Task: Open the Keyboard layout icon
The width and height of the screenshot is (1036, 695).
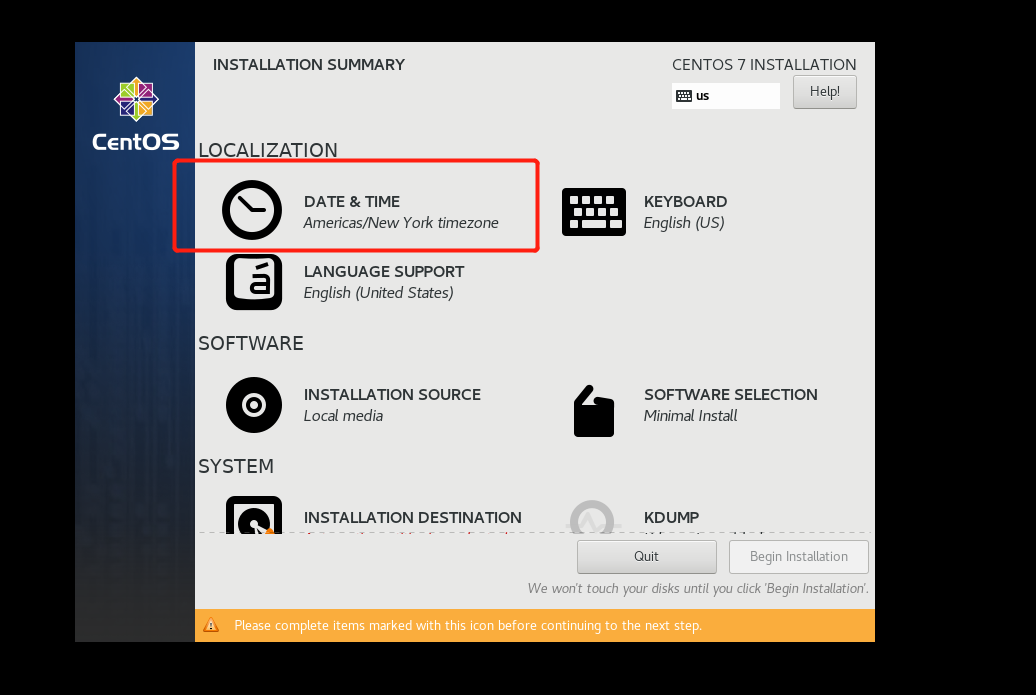Action: point(593,212)
